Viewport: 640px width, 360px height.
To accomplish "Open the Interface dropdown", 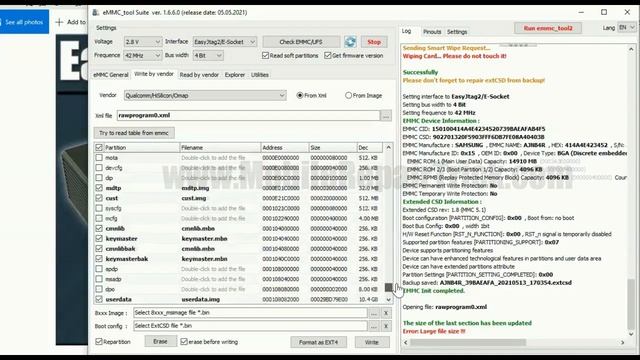I will [x=224, y=42].
